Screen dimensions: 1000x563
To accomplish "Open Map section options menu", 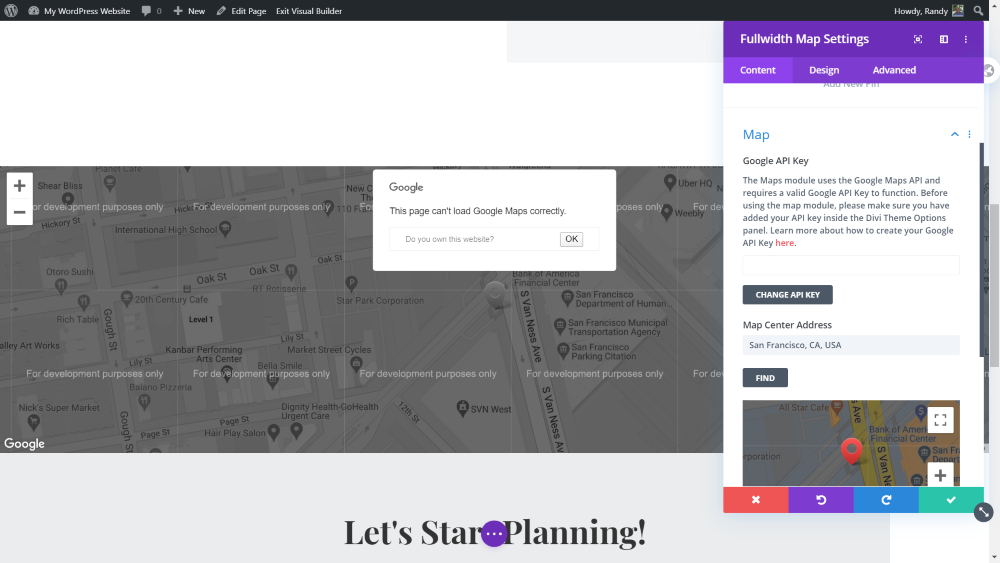I will click(969, 134).
